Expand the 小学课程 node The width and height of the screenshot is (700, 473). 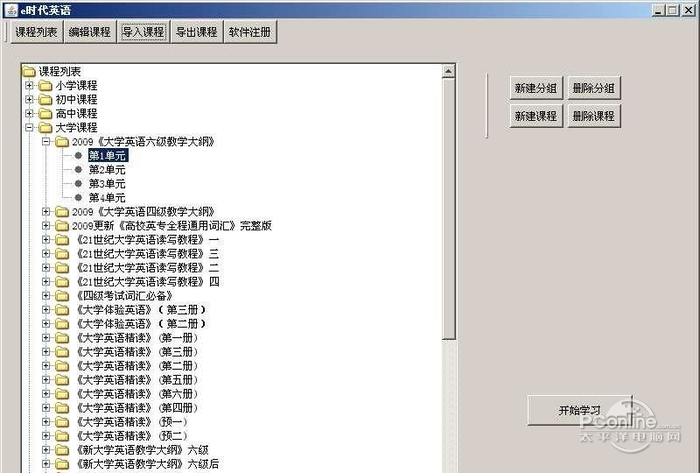(x=29, y=85)
